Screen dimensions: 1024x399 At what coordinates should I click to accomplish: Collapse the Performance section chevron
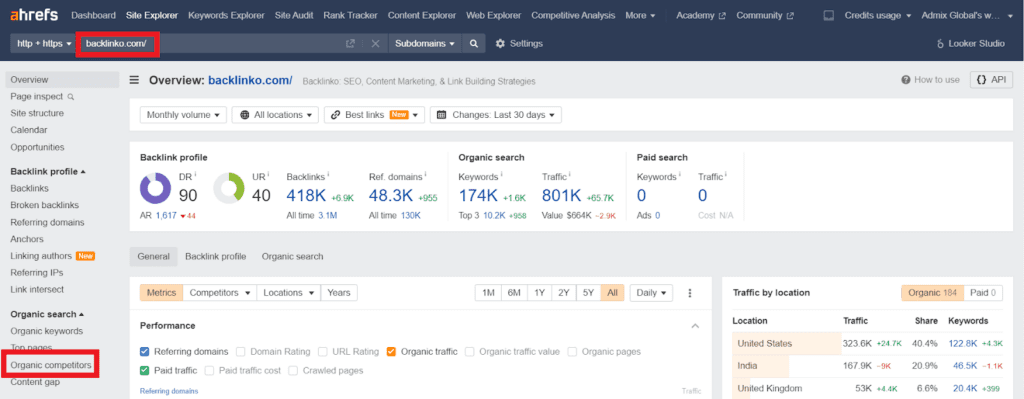695,326
